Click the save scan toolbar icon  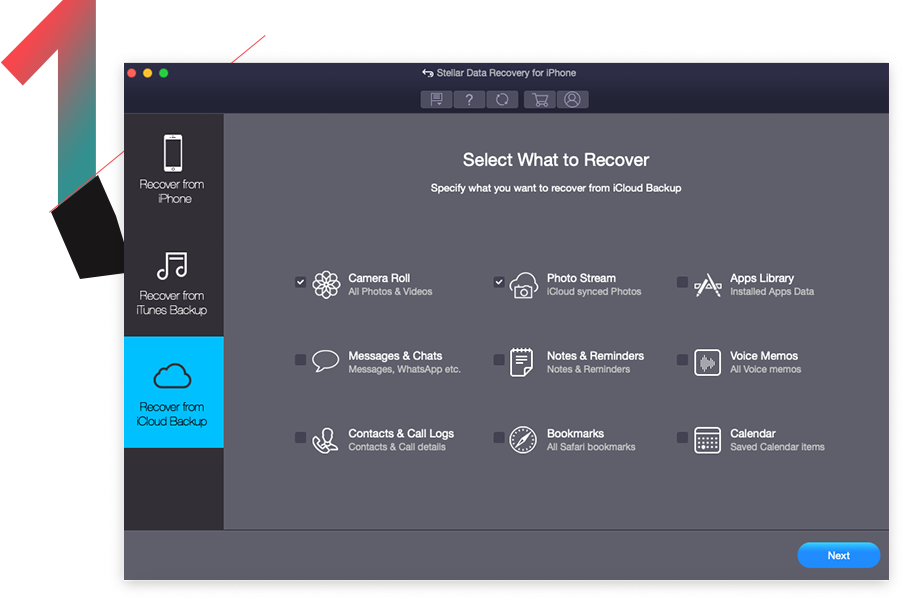(436, 99)
